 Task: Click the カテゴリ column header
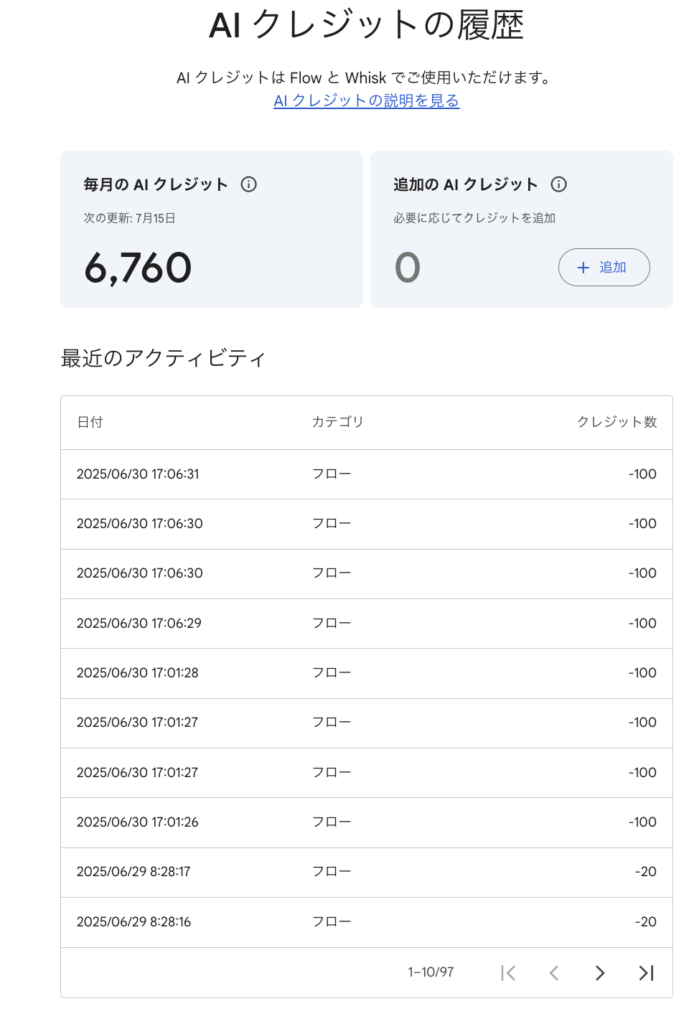coord(338,422)
